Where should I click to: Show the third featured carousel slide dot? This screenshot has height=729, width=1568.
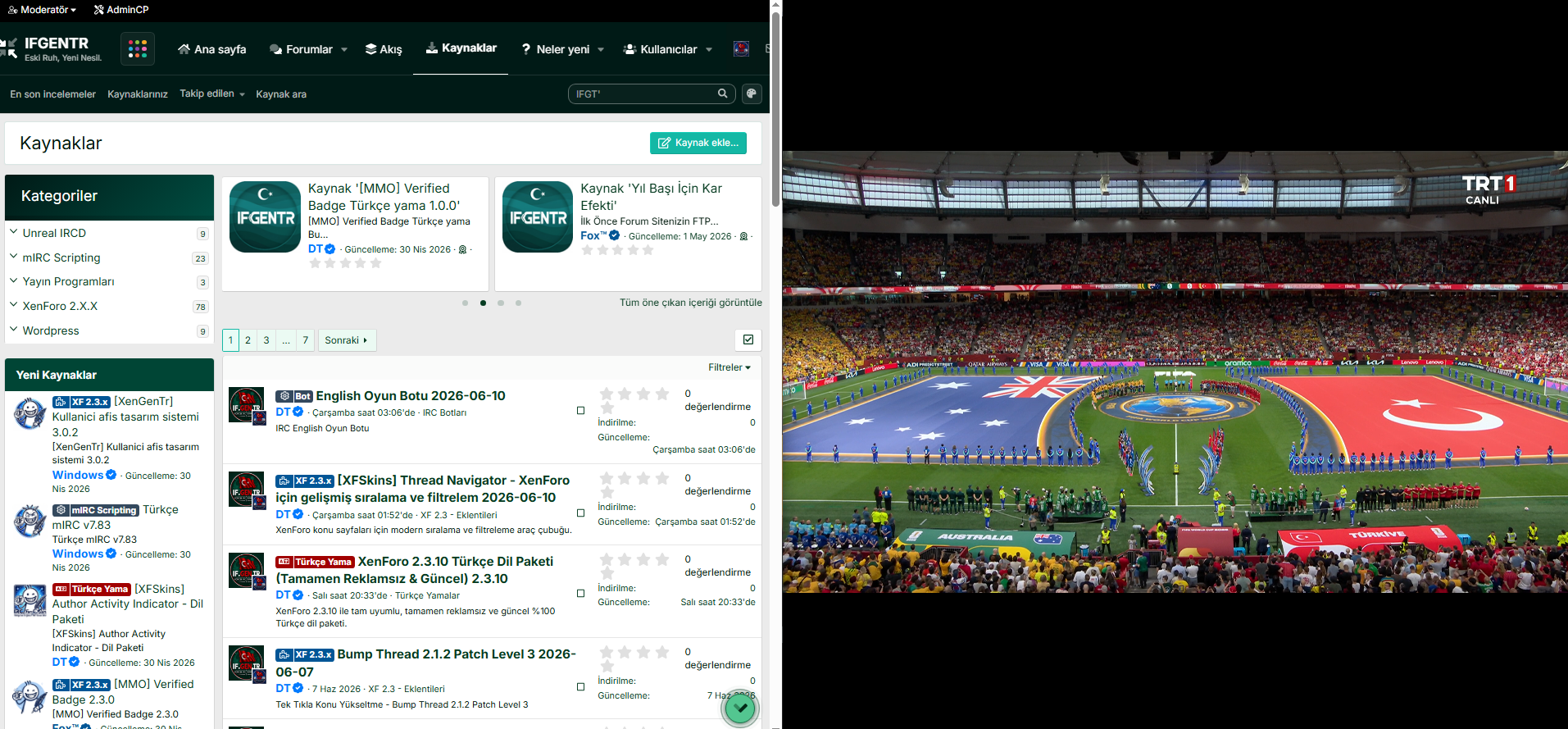[501, 303]
